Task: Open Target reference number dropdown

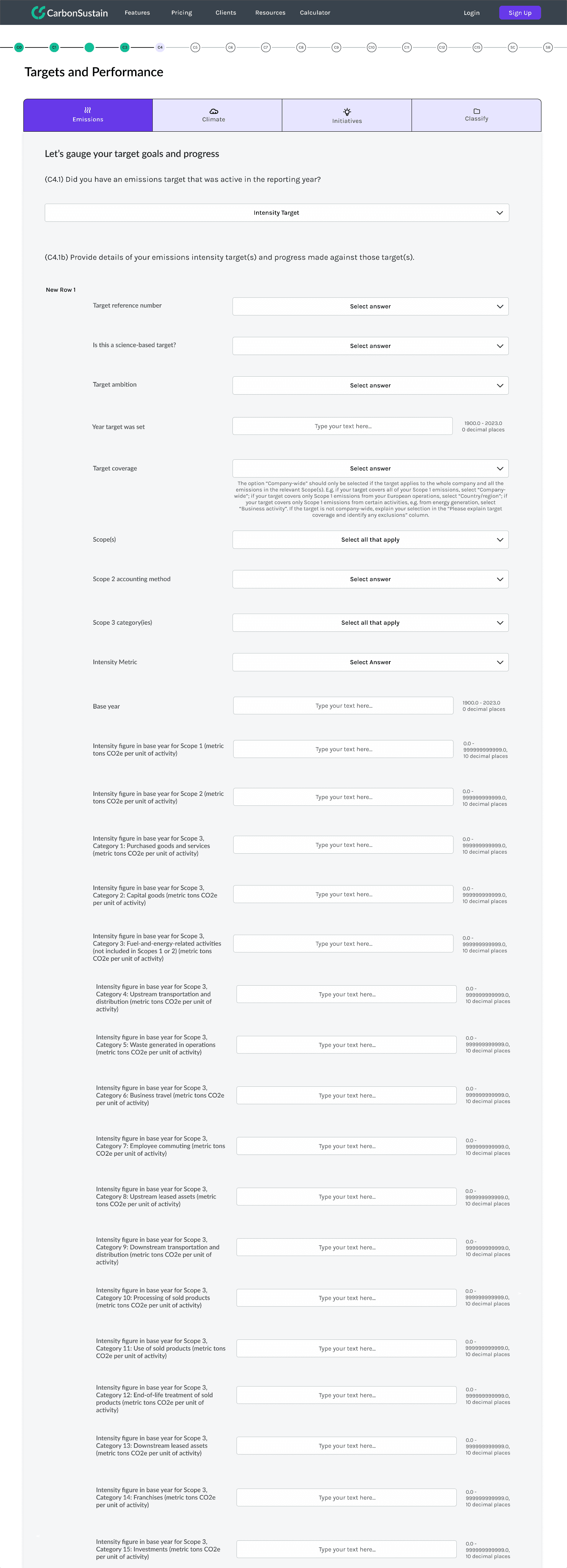Action: [370, 306]
